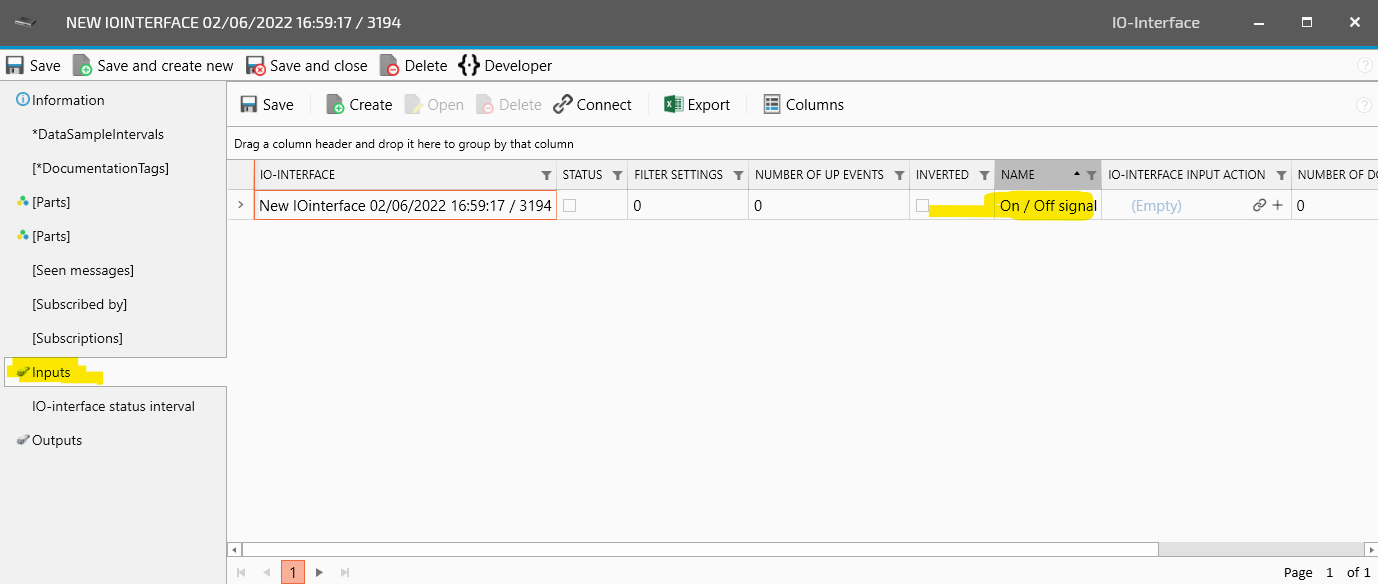The height and width of the screenshot is (584, 1378).
Task: Open the Filter Settings column filter
Action: coord(738,175)
